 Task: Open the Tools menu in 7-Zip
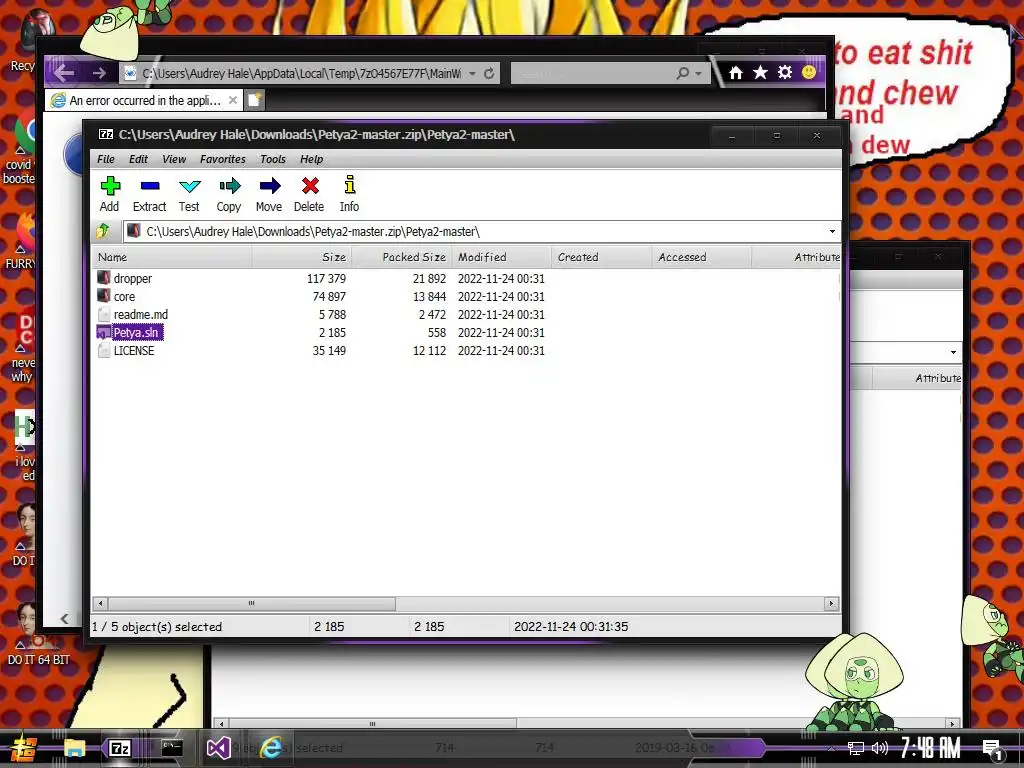[273, 159]
